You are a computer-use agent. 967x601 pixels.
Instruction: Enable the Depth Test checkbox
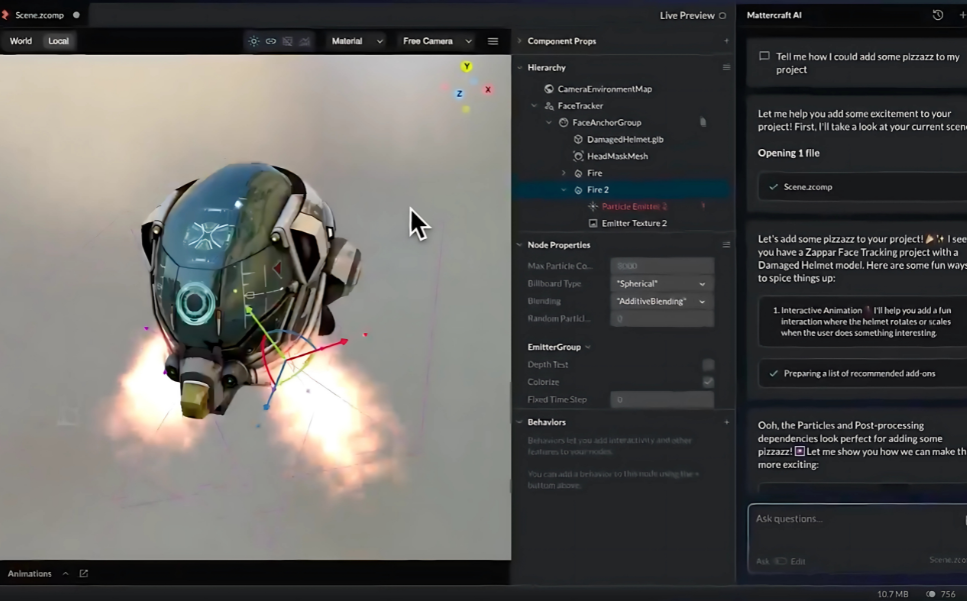(x=708, y=364)
